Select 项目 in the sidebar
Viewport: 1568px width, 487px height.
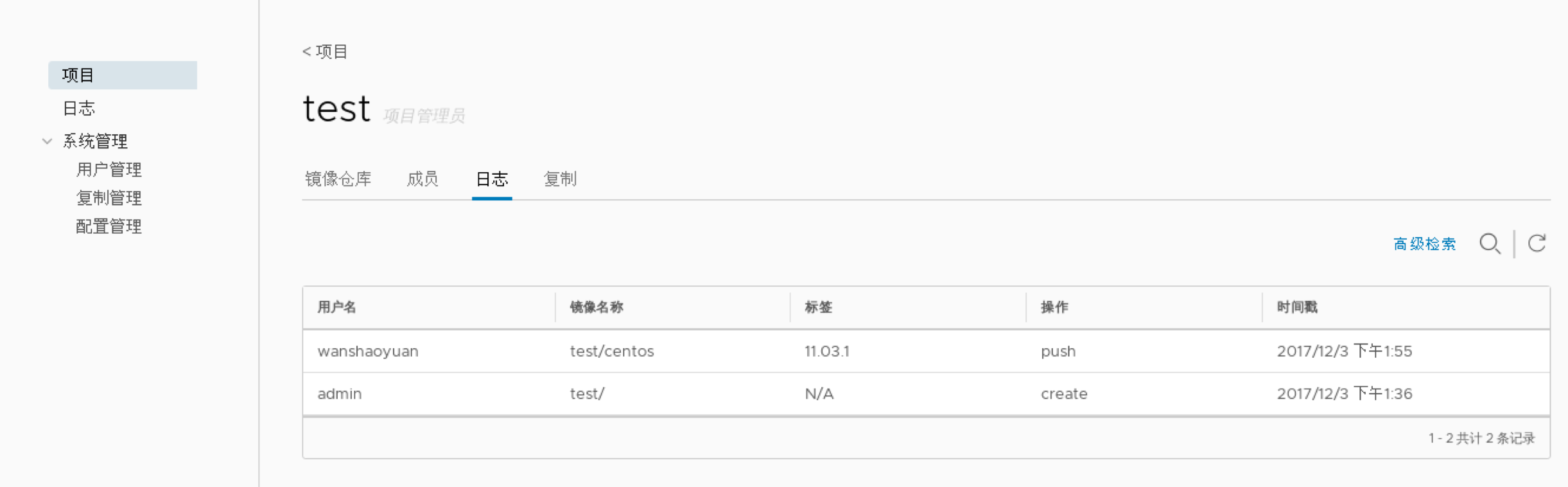pyautogui.click(x=78, y=75)
